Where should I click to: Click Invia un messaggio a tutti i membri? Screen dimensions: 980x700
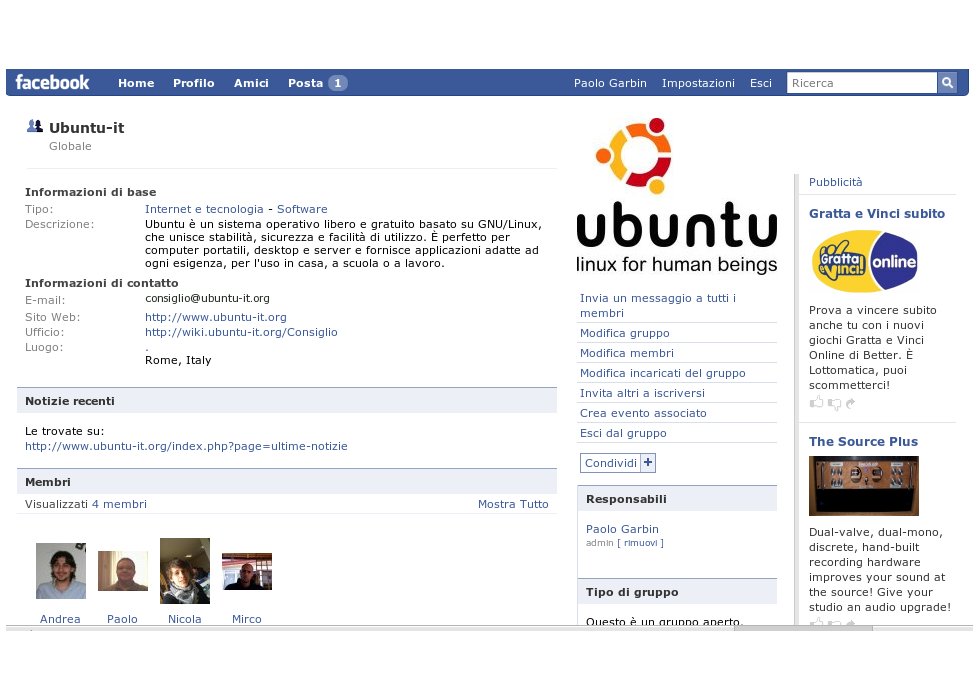tap(658, 306)
